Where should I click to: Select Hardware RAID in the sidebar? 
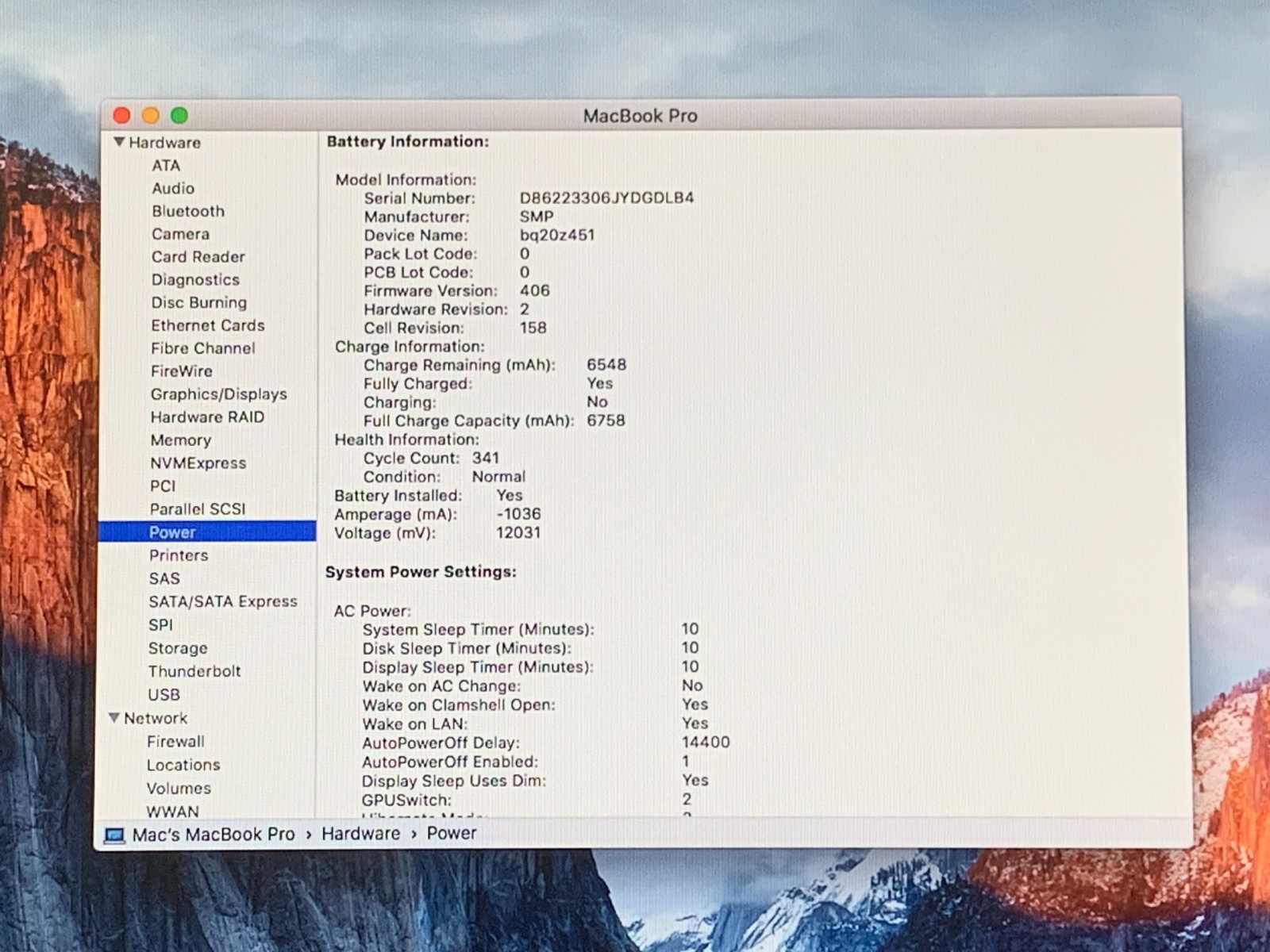click(x=207, y=417)
